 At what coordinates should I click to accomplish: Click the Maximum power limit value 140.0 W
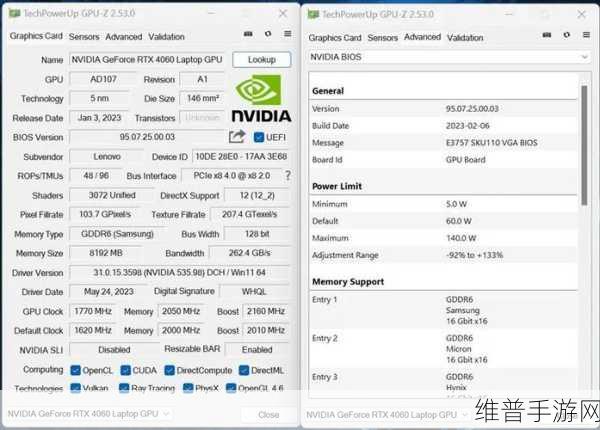[x=461, y=238]
